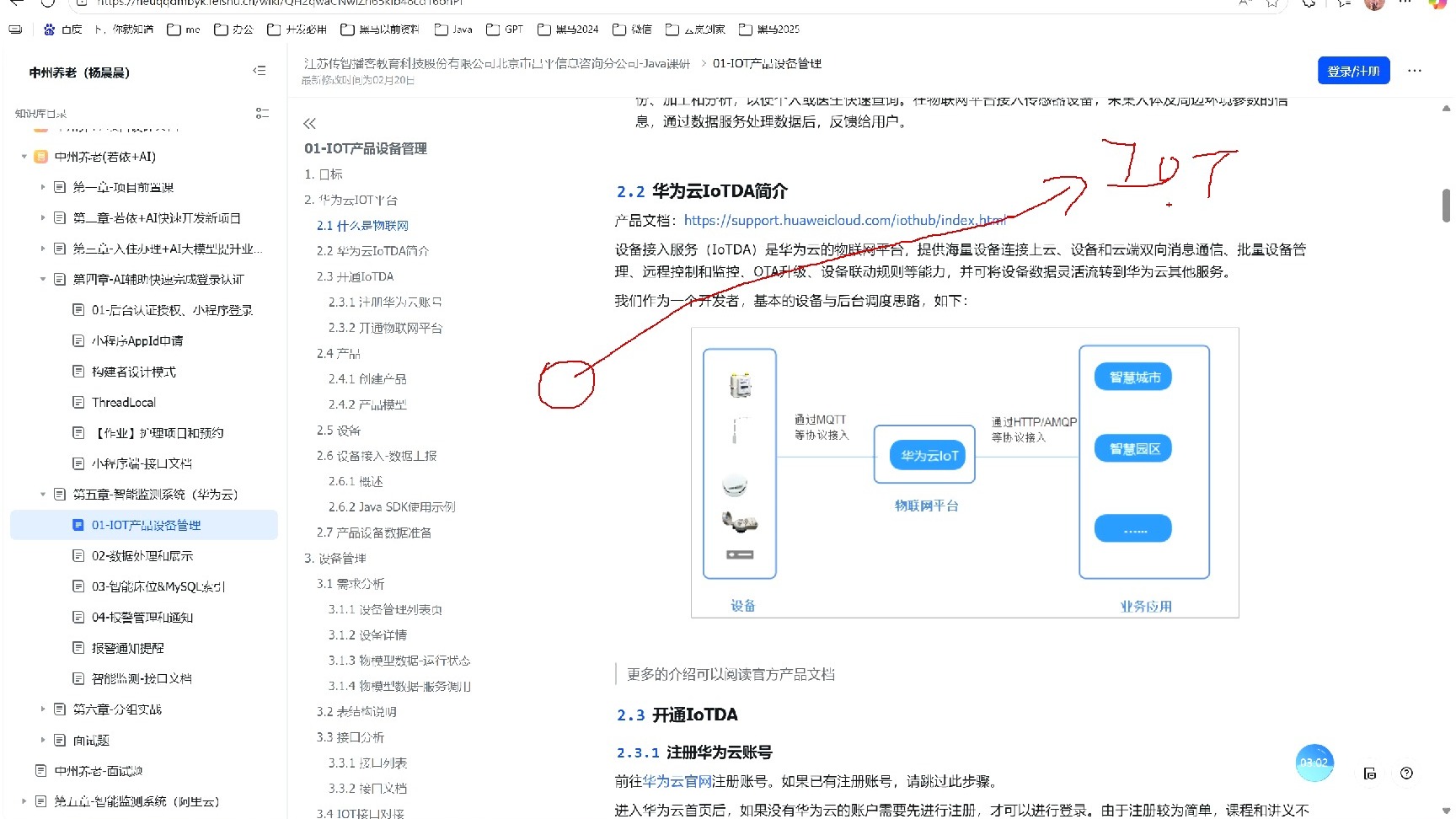The width and height of the screenshot is (1456, 819).
Task: Open 01-后台认证授权、小程序登录 page
Action: point(172,310)
